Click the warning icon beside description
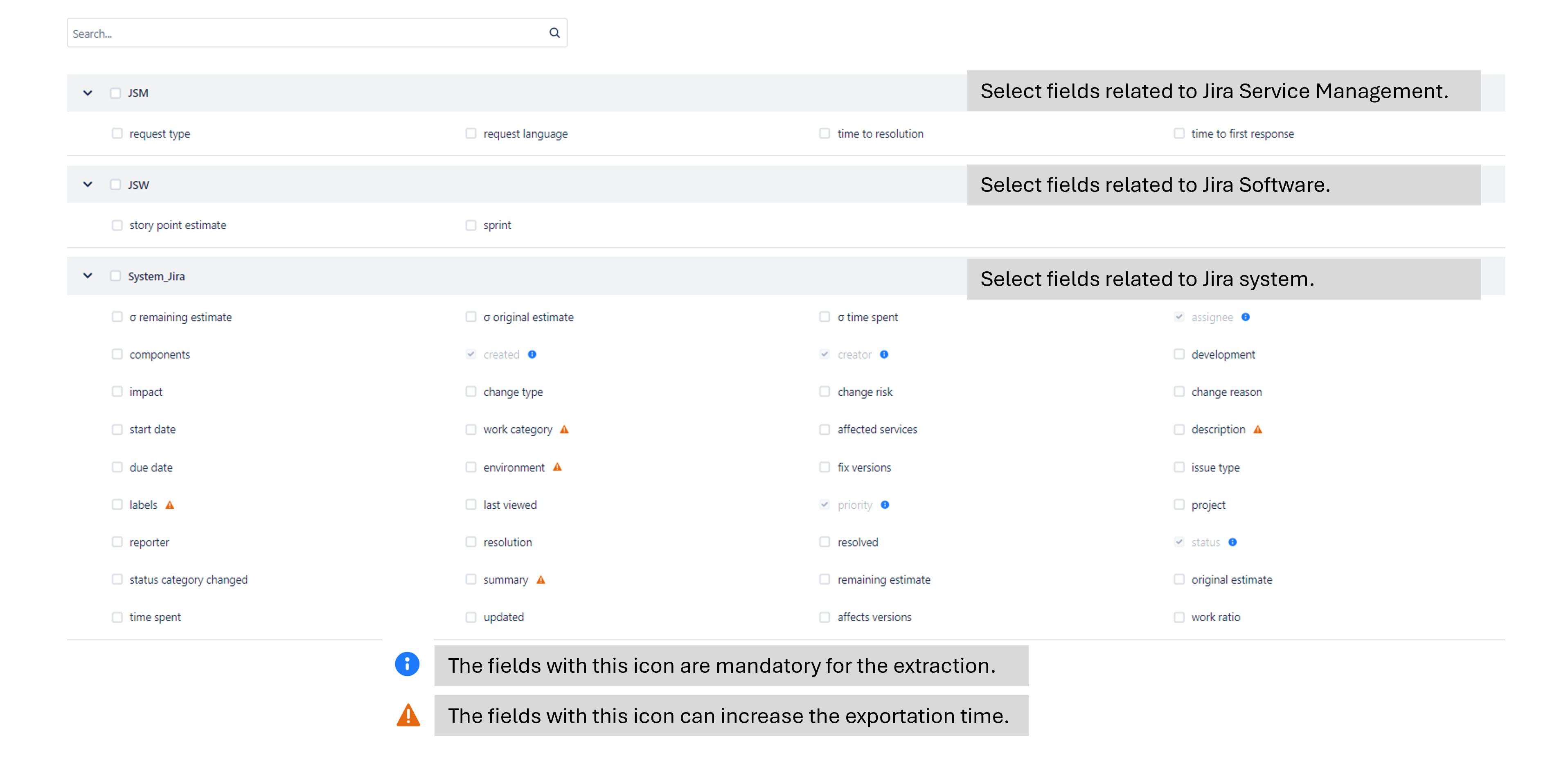The width and height of the screenshot is (1568, 778). (x=1257, y=429)
